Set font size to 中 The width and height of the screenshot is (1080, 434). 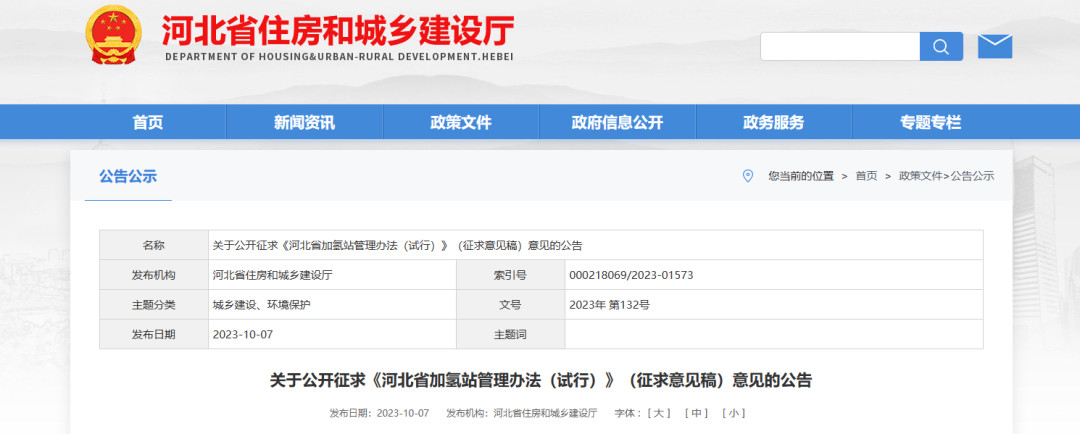[696, 413]
